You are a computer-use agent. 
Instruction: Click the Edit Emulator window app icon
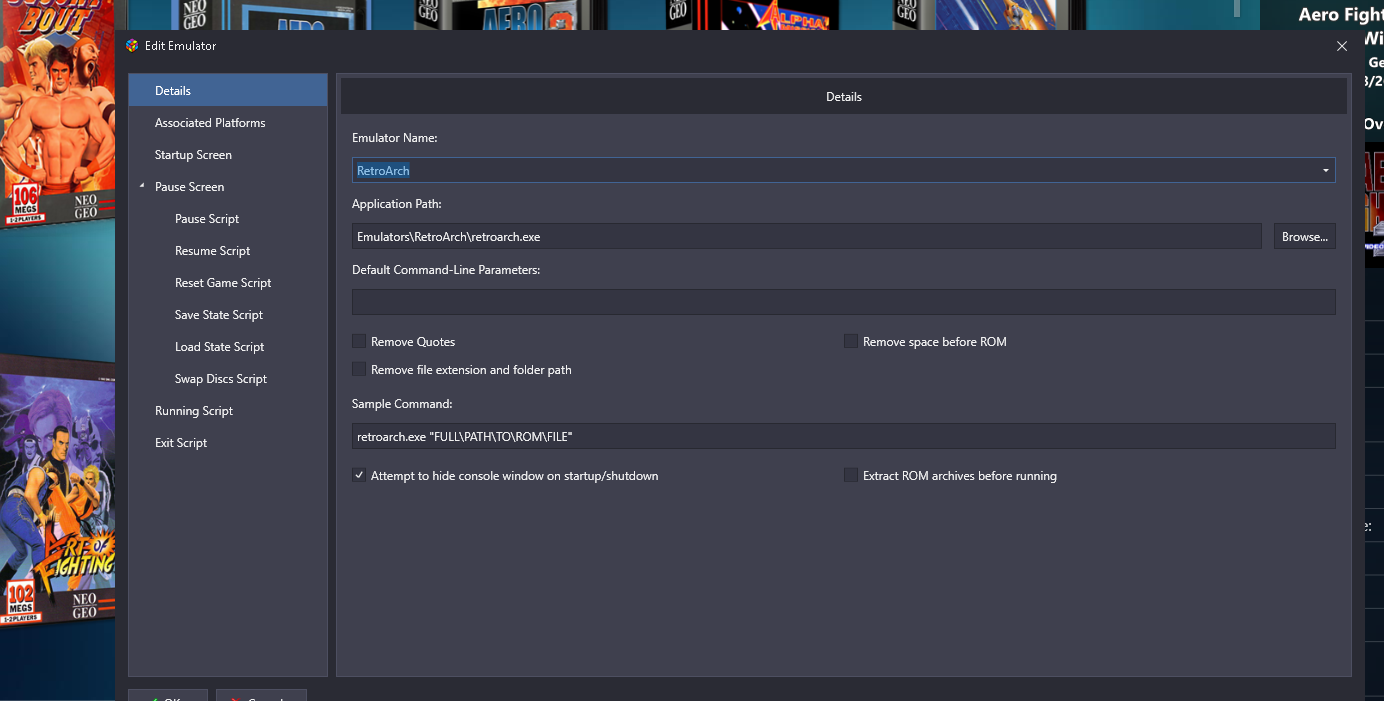[x=132, y=46]
